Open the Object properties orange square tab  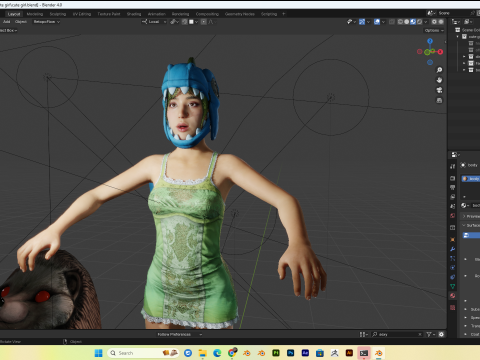(453, 240)
